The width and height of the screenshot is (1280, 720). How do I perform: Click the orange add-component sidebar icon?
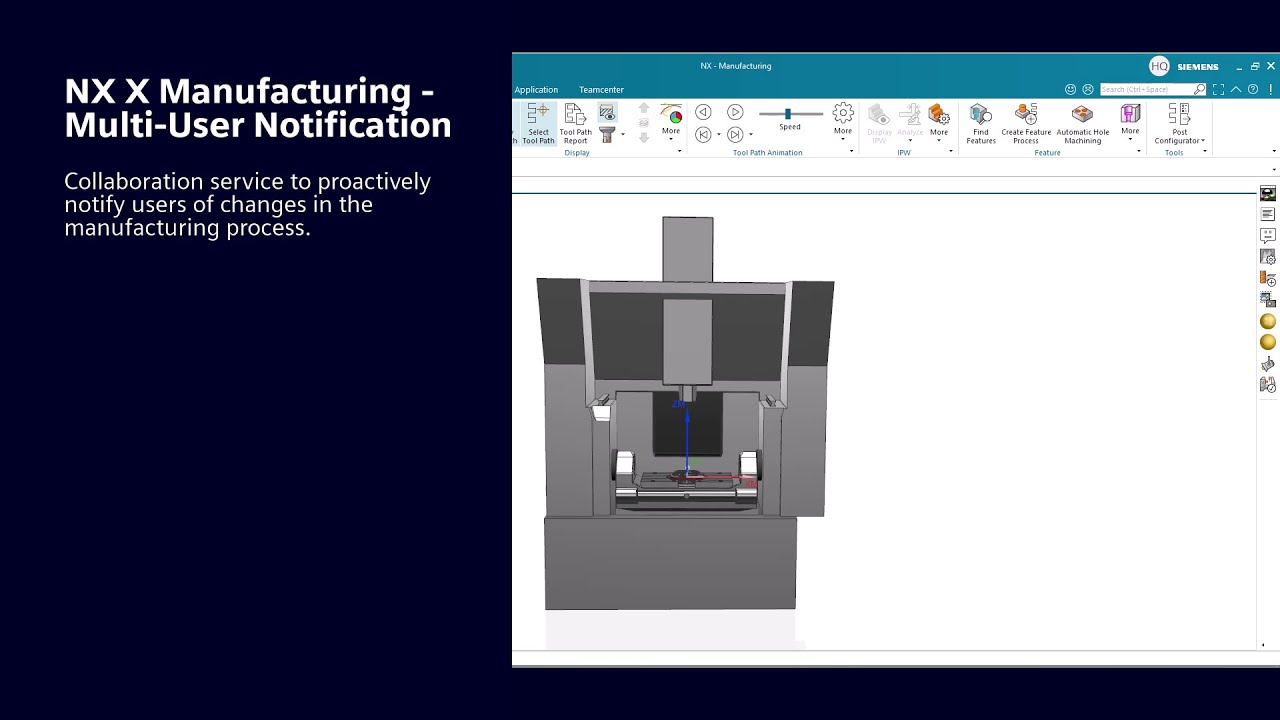(1268, 279)
